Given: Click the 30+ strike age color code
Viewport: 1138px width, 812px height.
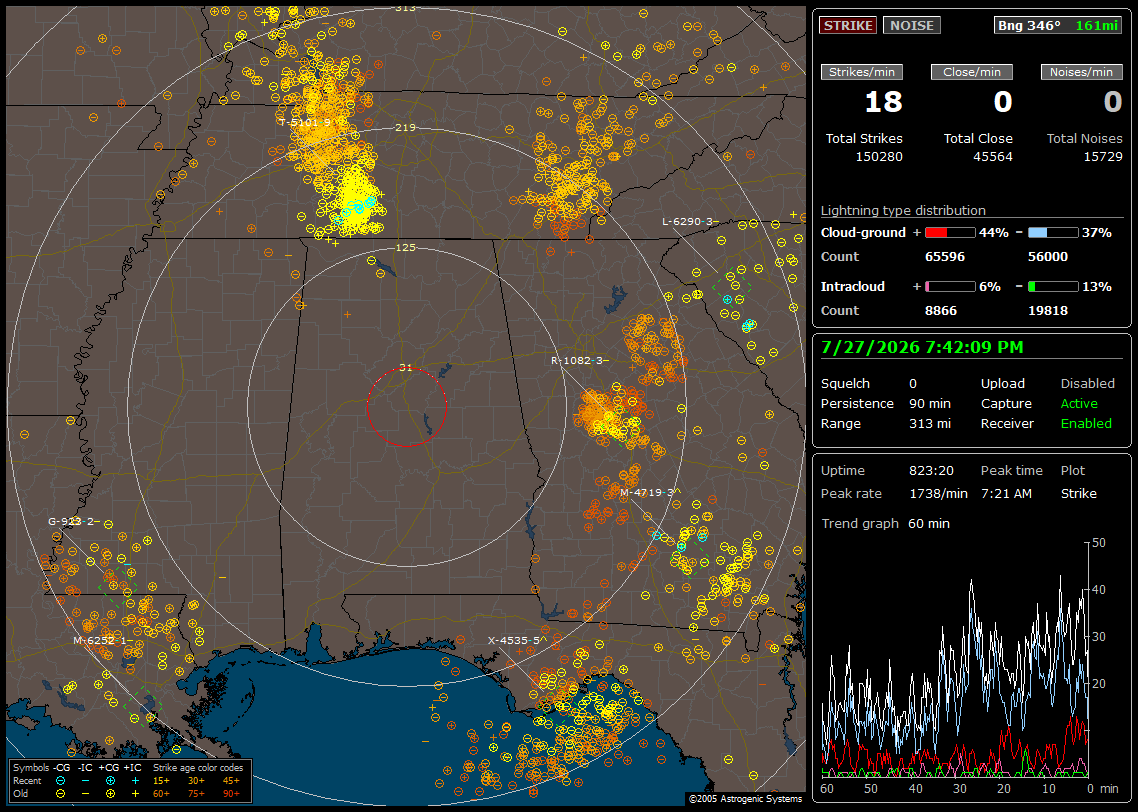Looking at the screenshot, I should pyautogui.click(x=196, y=781).
